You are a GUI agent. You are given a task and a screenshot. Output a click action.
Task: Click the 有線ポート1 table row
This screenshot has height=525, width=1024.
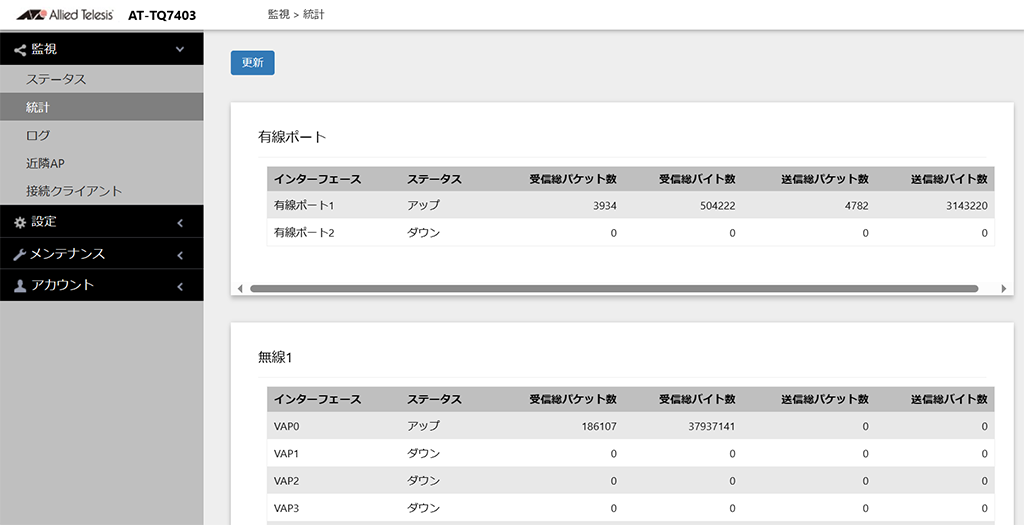point(630,205)
